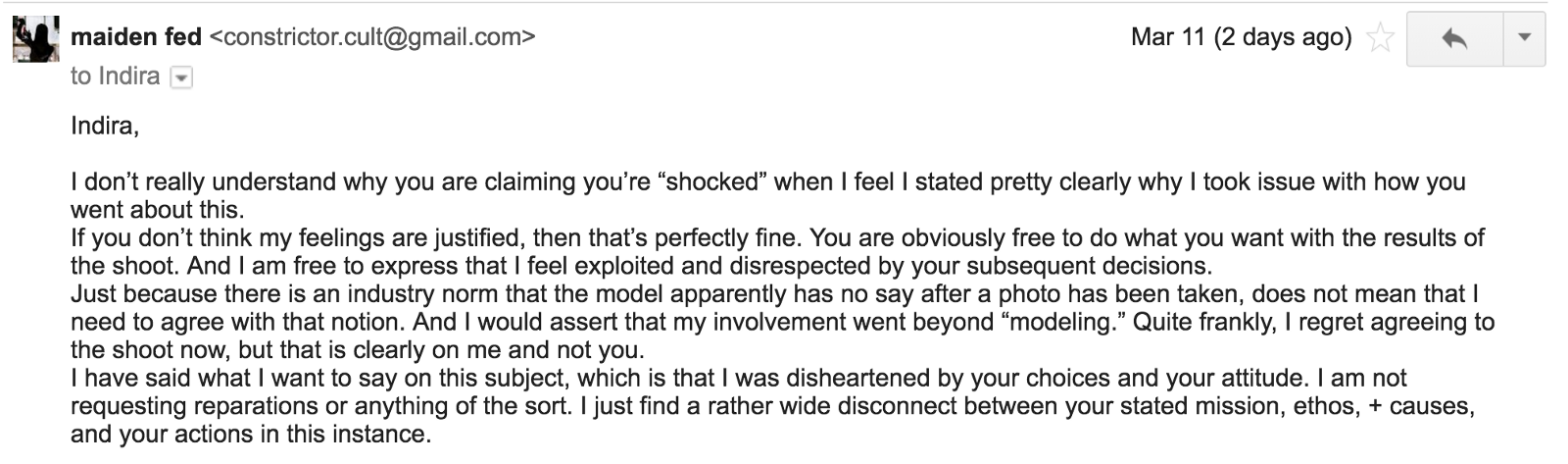Click the line 'went about this.'
Screen dimensions: 1568x464
[157, 210]
